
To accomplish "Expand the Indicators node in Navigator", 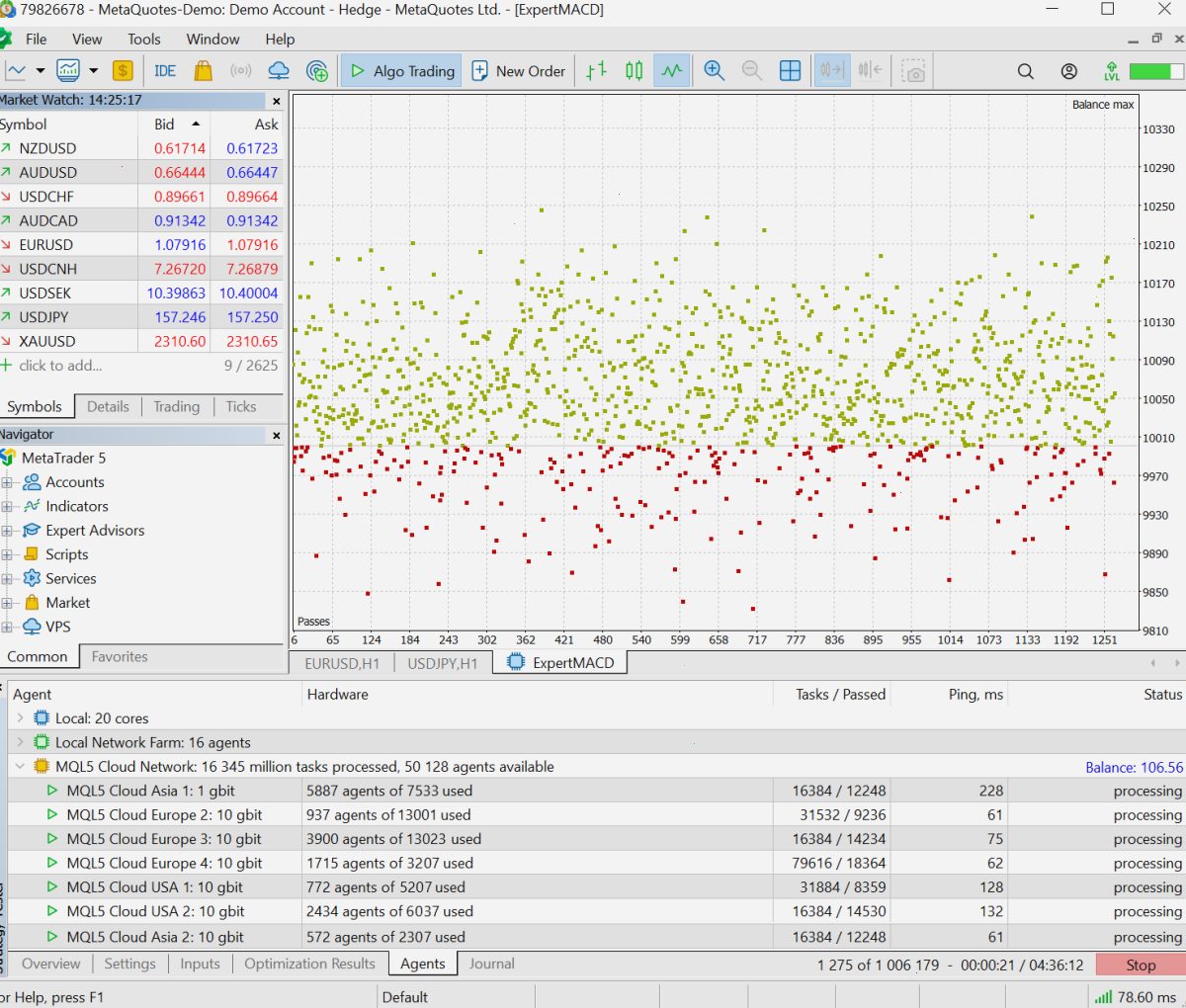I will pyautogui.click(x=8, y=506).
